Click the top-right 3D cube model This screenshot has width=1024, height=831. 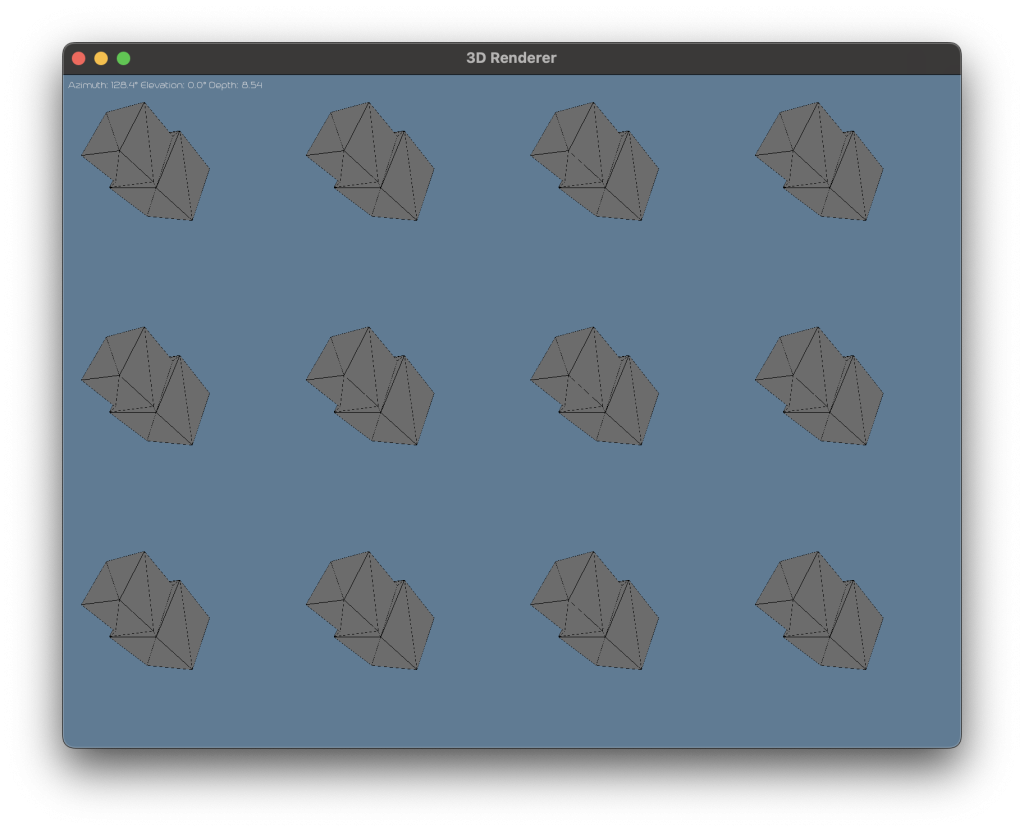[819, 161]
